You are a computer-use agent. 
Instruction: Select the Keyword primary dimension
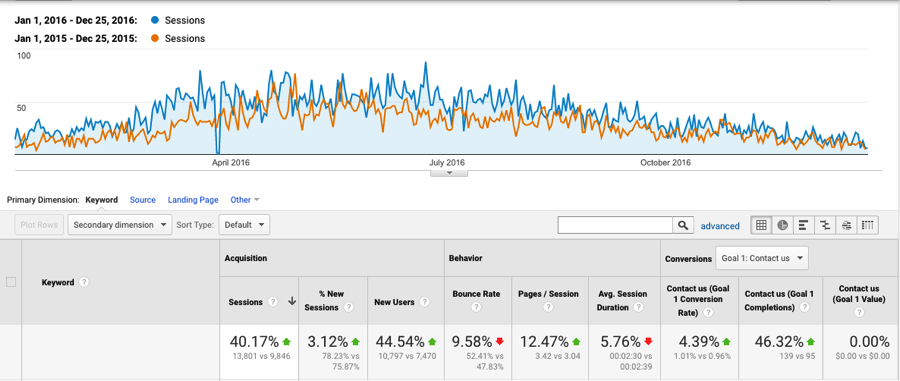coord(102,200)
